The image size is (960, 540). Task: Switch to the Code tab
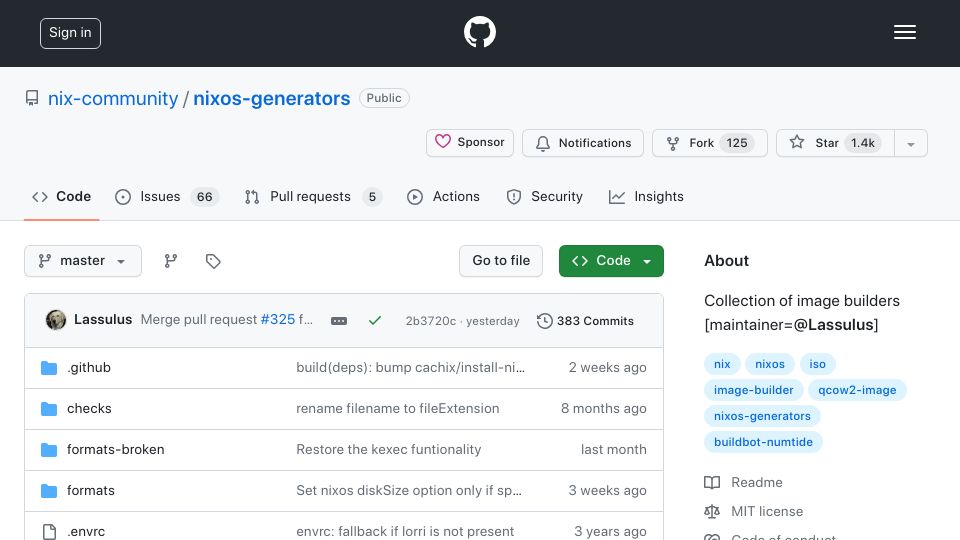click(x=61, y=197)
